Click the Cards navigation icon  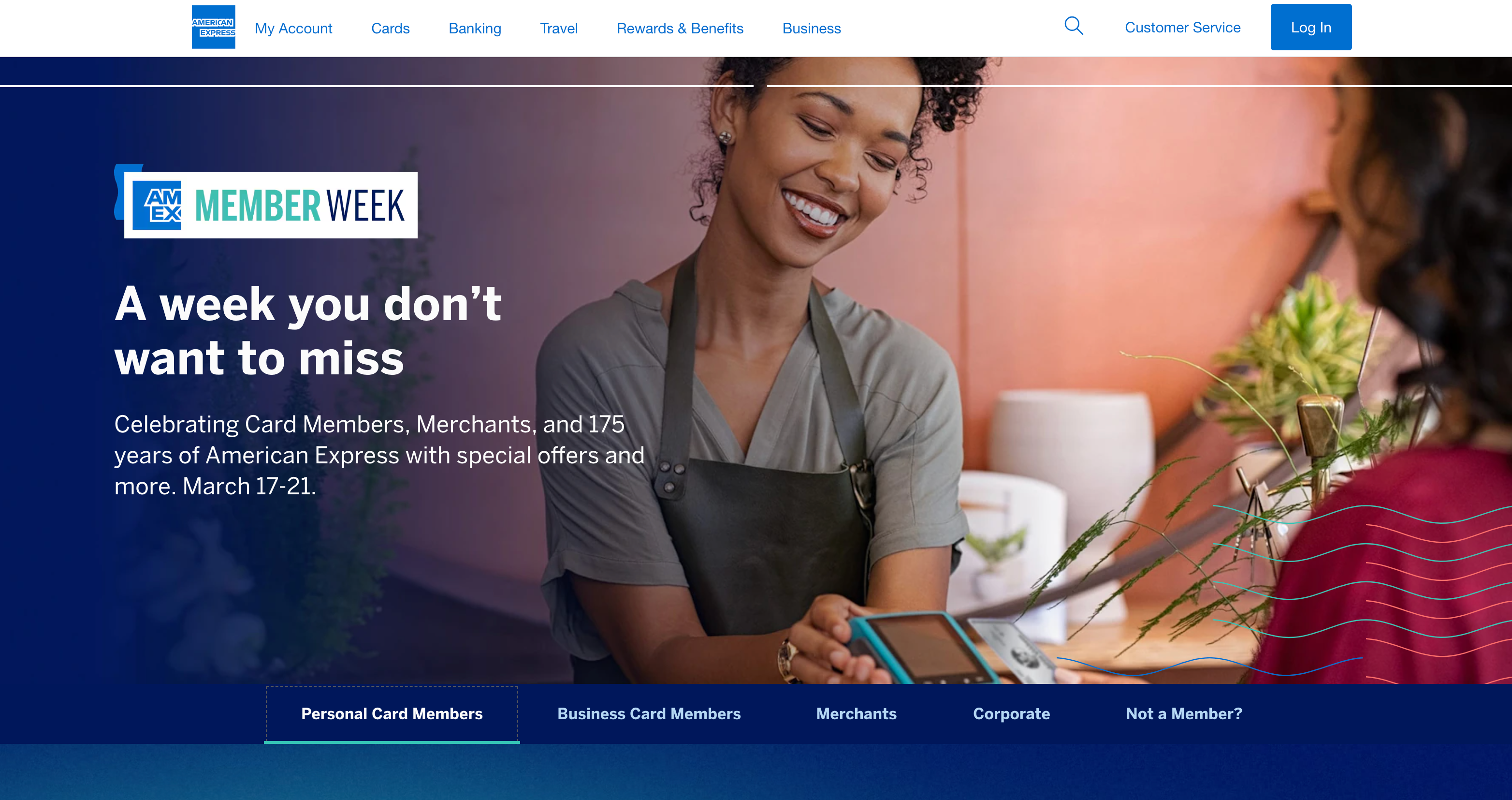point(390,28)
